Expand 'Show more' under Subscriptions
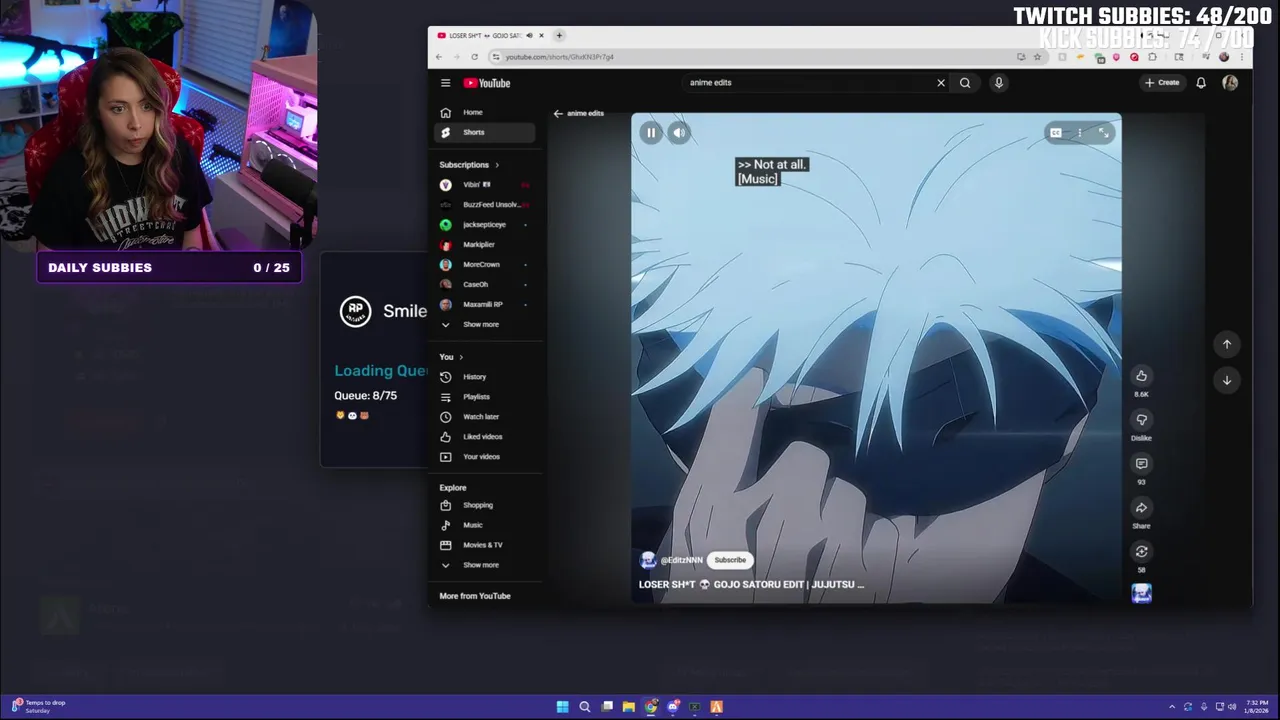This screenshot has width=1280, height=720. pos(485,325)
